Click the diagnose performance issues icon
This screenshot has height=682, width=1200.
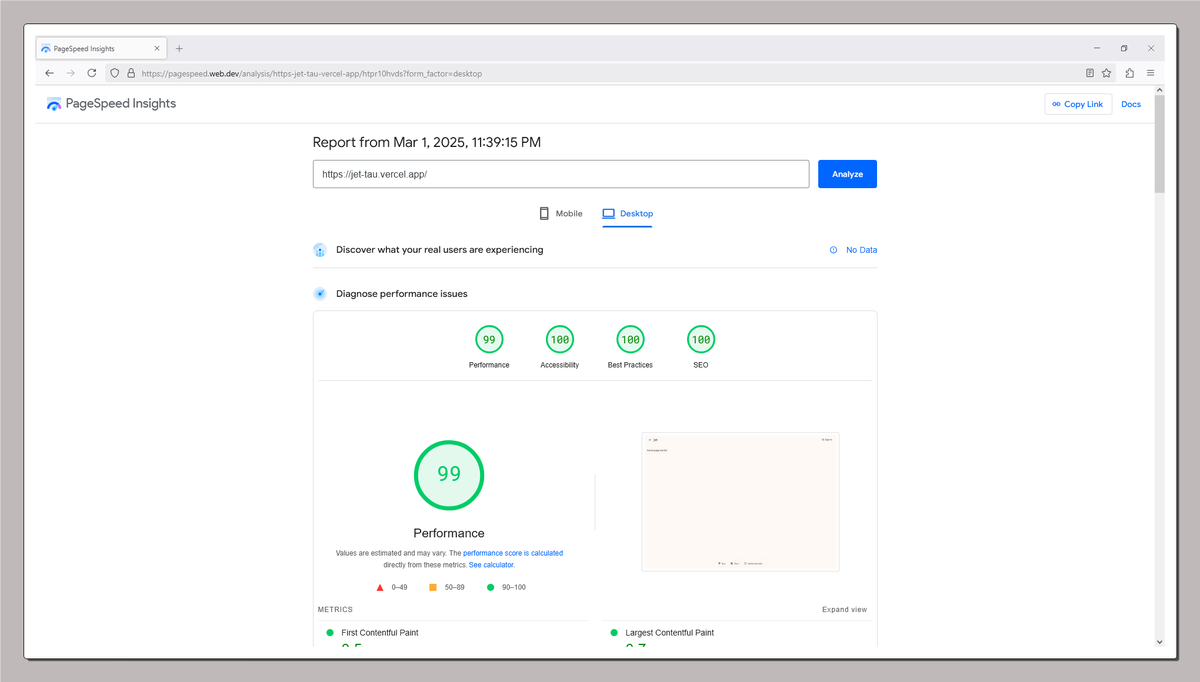tap(320, 294)
